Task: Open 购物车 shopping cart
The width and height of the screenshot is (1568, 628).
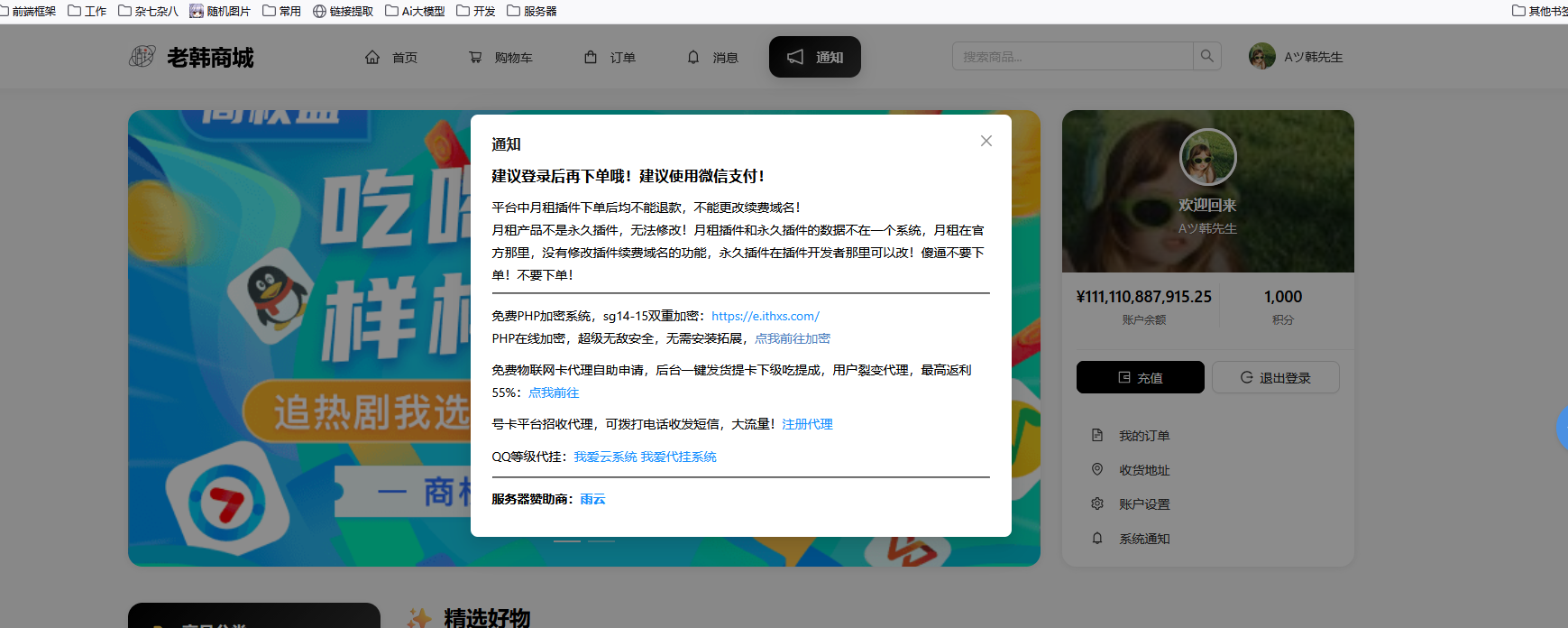Action: 500,57
